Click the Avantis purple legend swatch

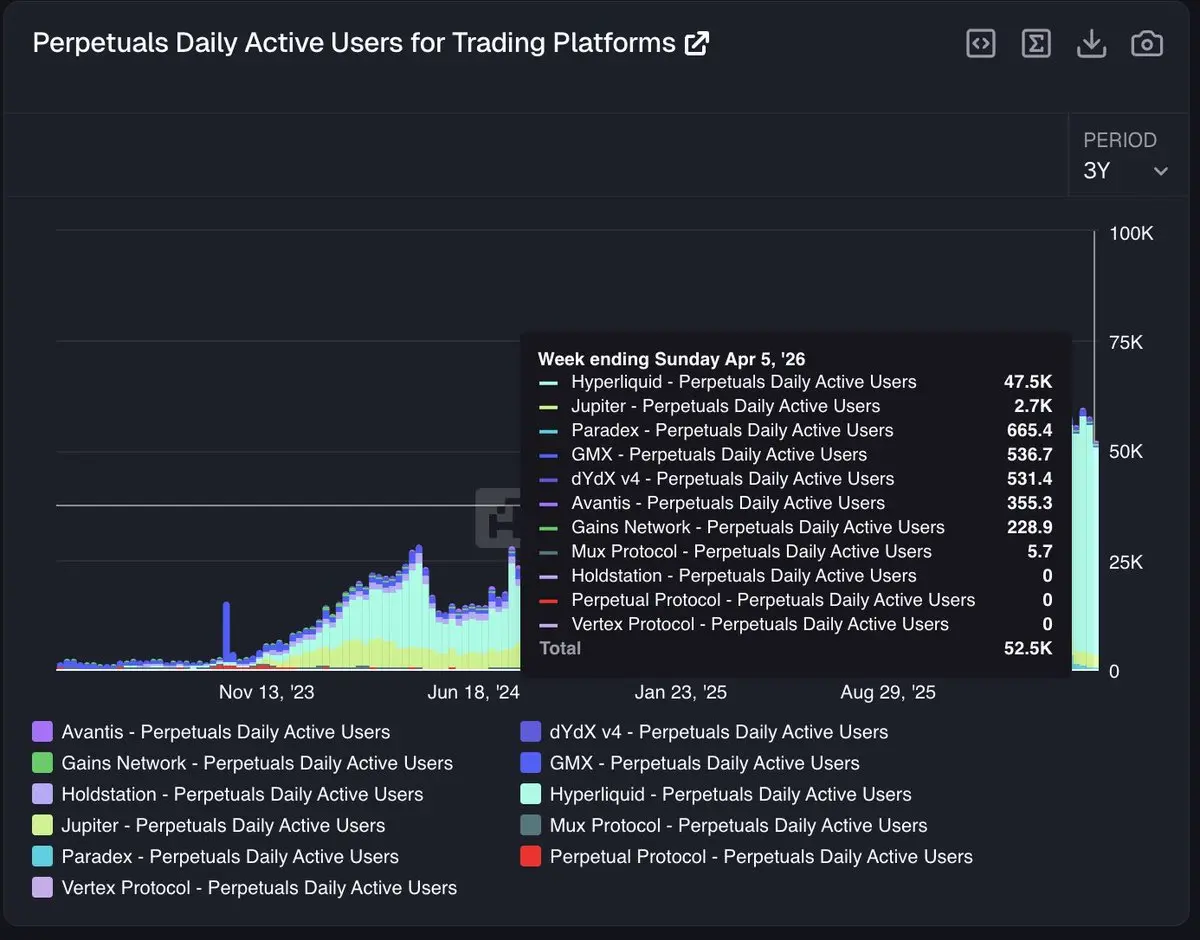(x=42, y=732)
